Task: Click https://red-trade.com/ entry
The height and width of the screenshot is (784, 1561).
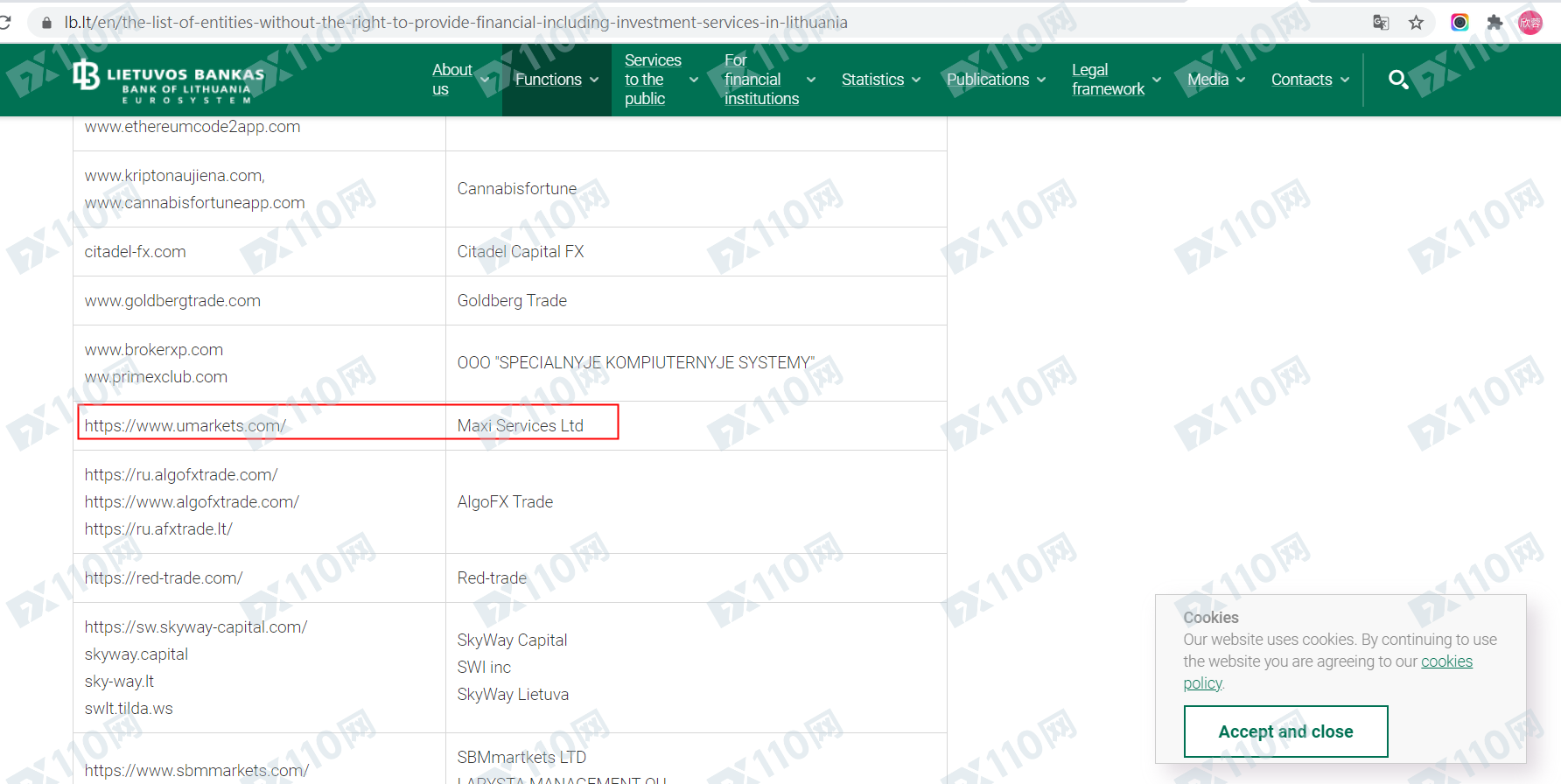Action: coord(164,578)
